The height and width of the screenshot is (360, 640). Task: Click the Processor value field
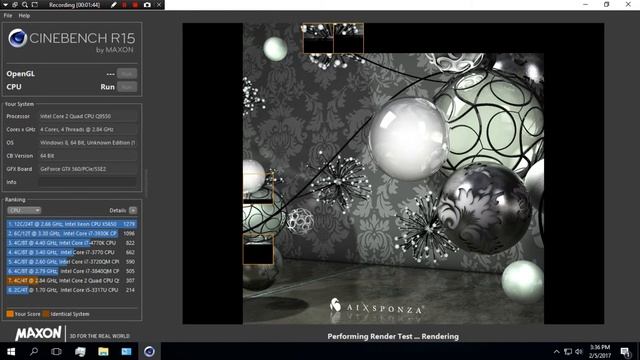(x=88, y=116)
